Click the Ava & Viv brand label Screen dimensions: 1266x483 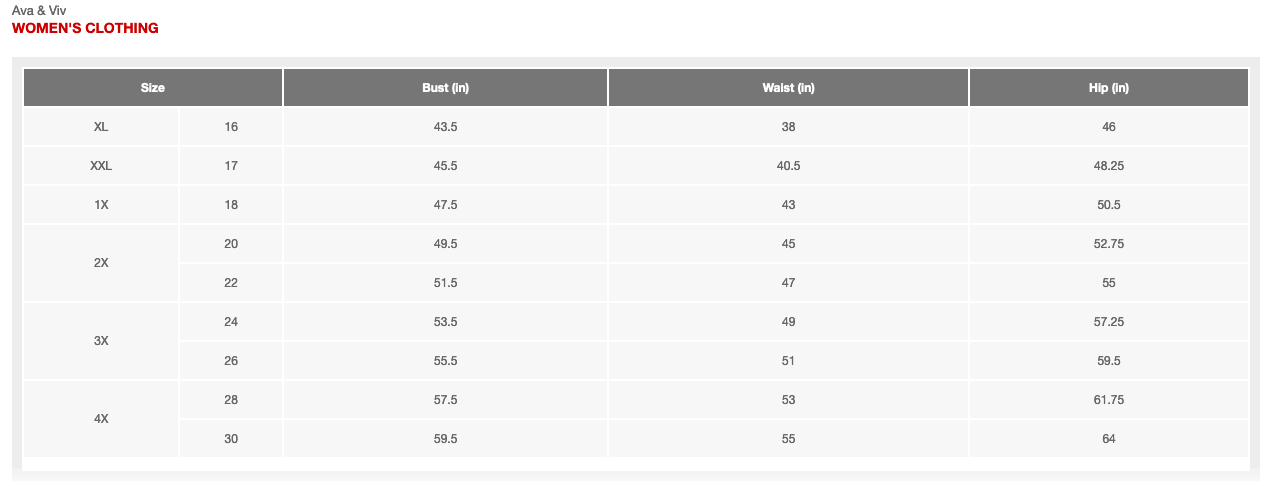39,10
